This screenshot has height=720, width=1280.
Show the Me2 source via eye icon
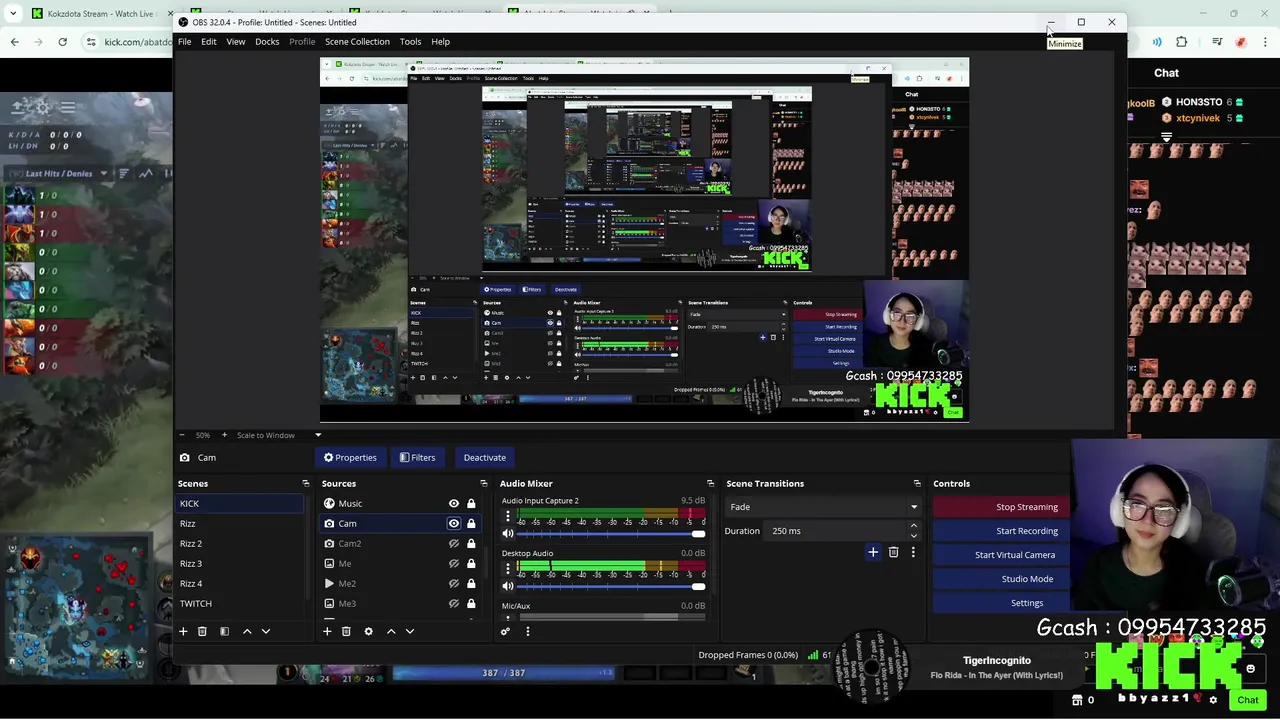[x=454, y=584]
